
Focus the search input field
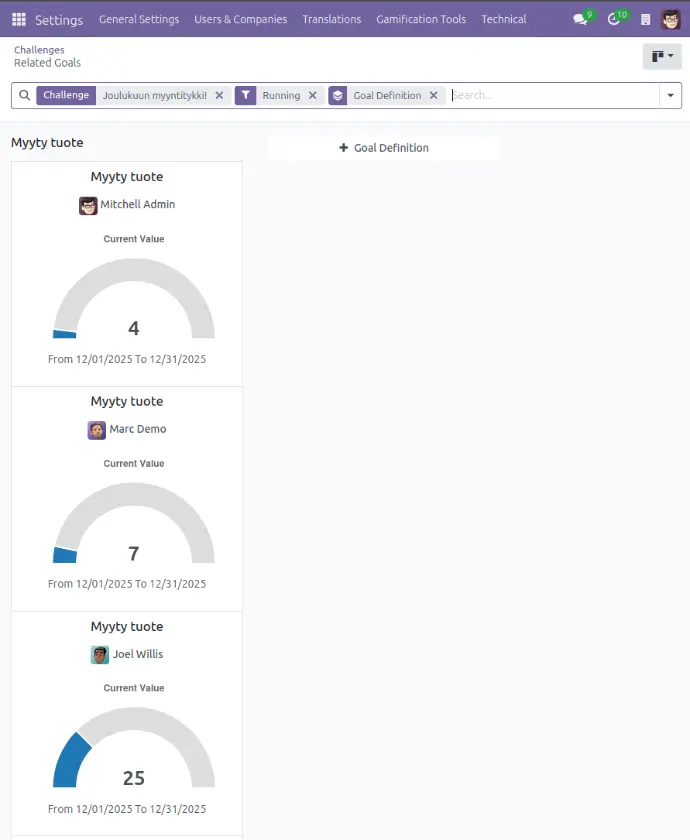(550, 96)
